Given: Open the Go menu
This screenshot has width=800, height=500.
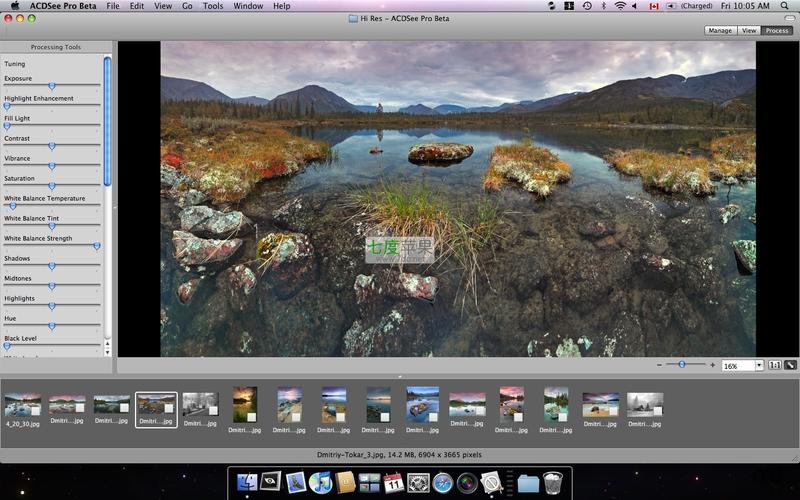Looking at the screenshot, I should pyautogui.click(x=187, y=6).
